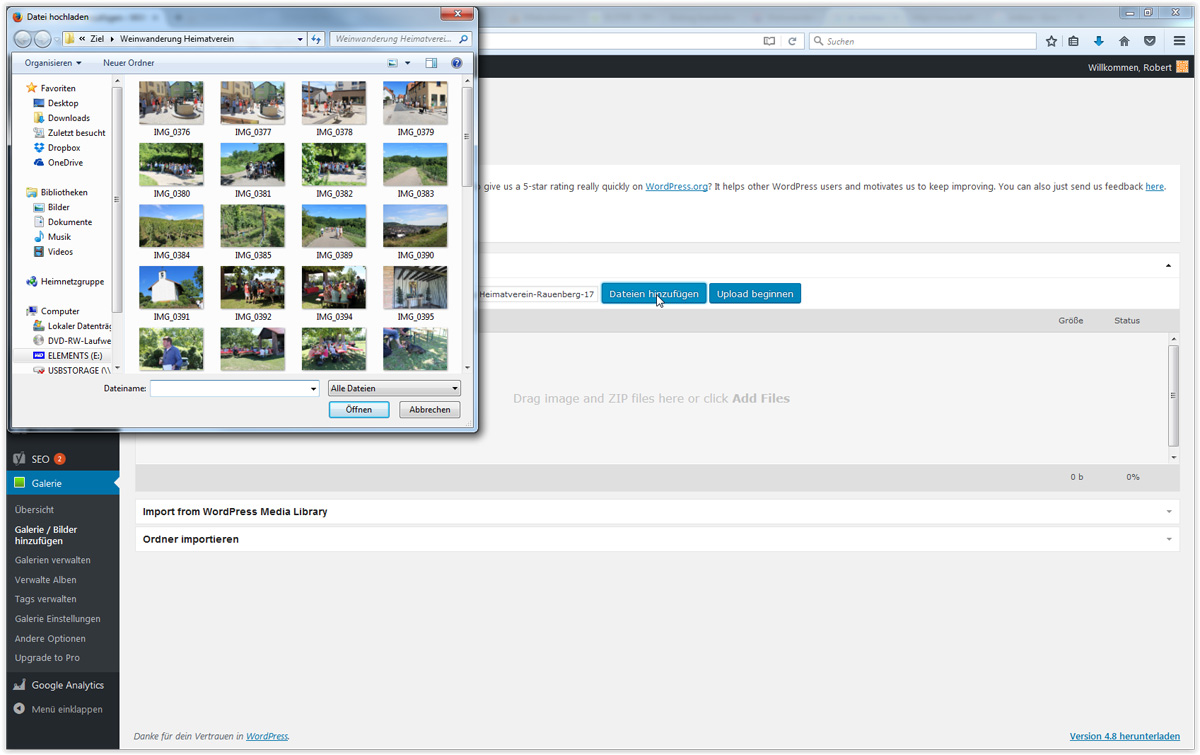Toggle Firefox reader view icon
Viewport: 1200px width, 755px height.
click(769, 41)
